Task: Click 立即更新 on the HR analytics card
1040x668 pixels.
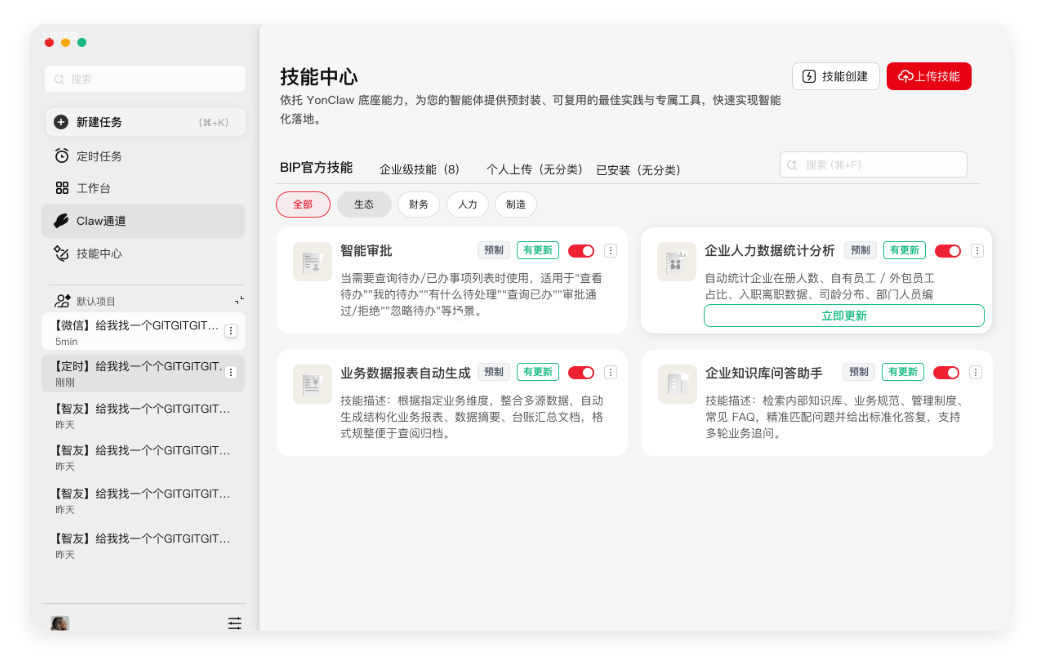Action: click(x=844, y=316)
